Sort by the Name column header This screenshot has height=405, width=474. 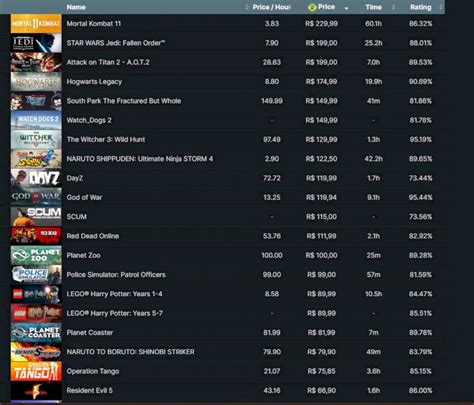point(76,7)
